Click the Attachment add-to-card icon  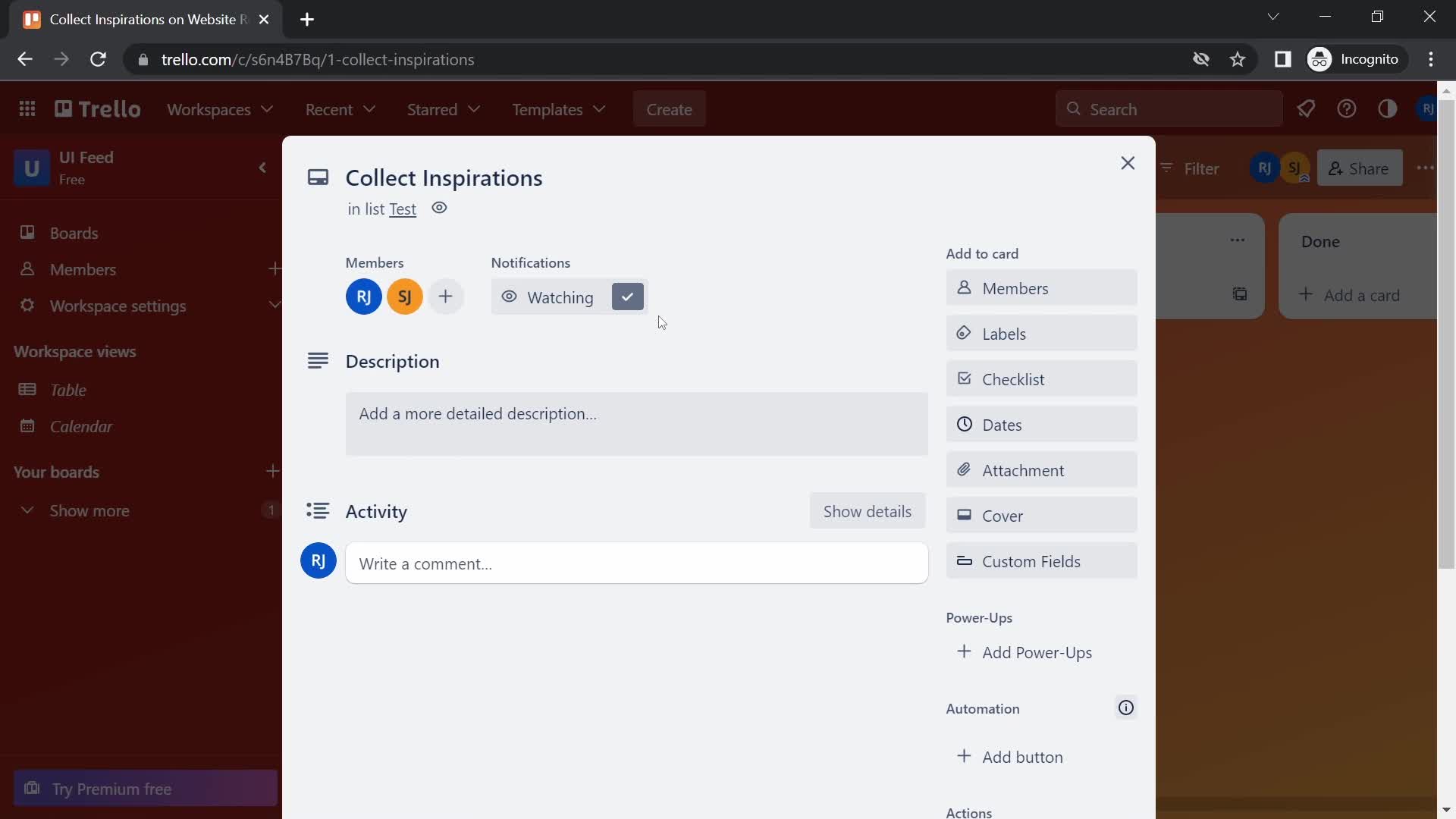[x=964, y=470]
